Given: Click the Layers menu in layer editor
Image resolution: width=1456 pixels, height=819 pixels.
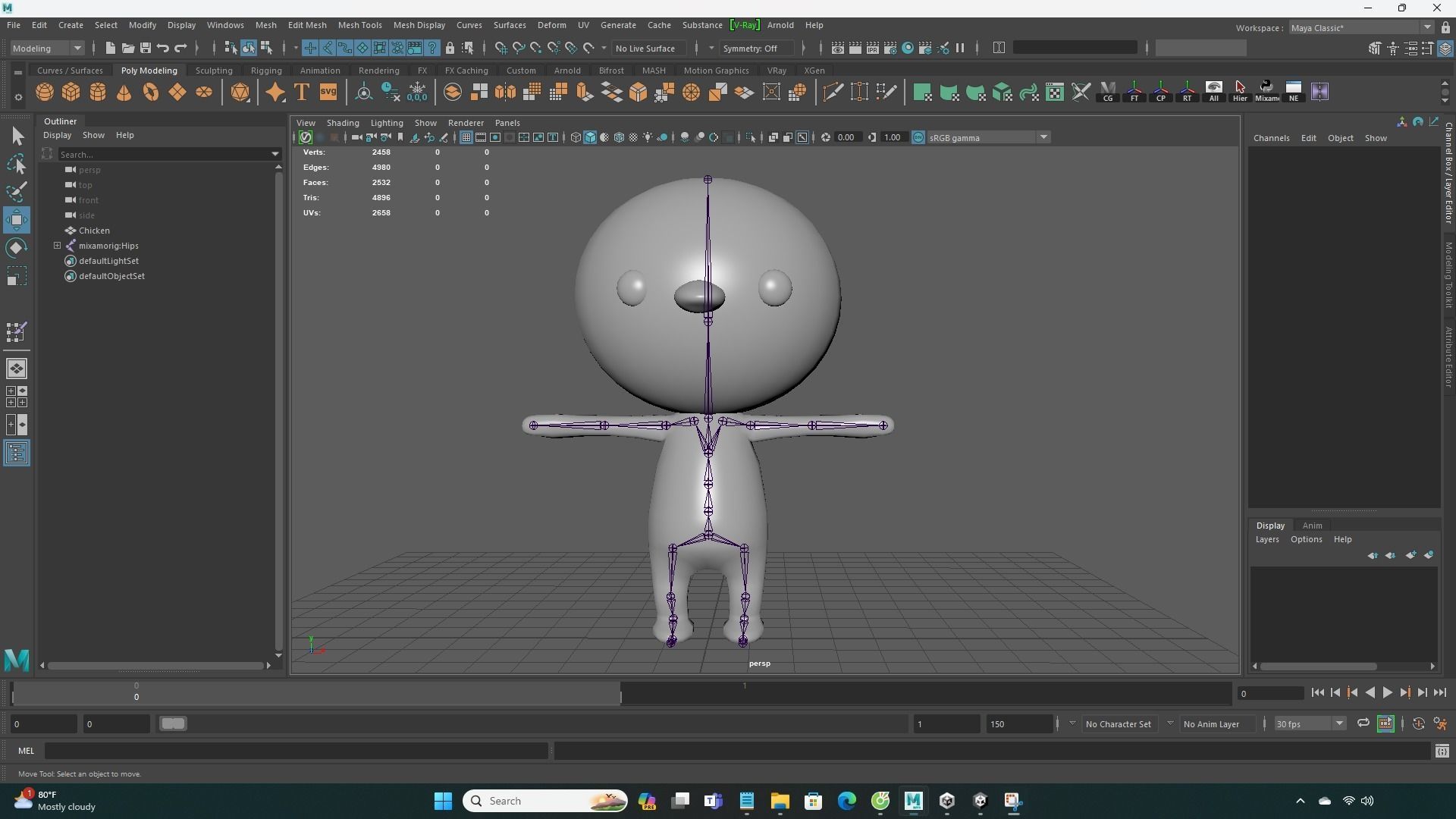Looking at the screenshot, I should (x=1266, y=539).
